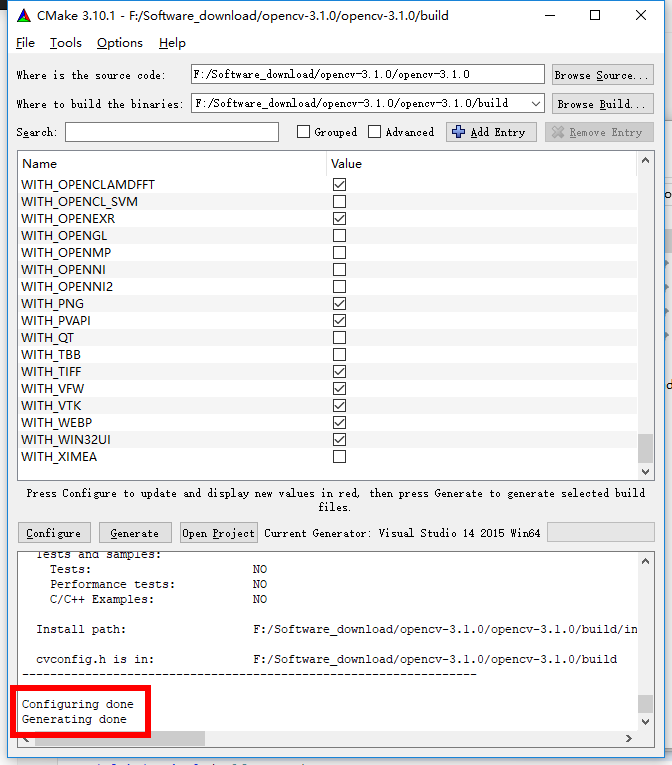
Task: Check the WITH_OPENMP option
Action: (x=339, y=253)
